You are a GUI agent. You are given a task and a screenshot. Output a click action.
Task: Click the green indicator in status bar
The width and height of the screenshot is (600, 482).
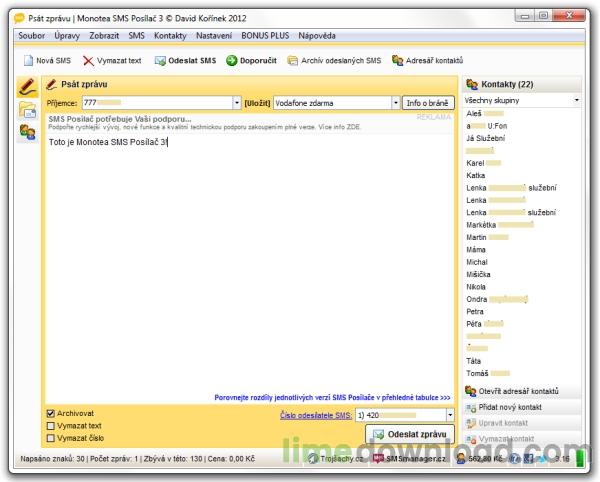click(x=580, y=458)
